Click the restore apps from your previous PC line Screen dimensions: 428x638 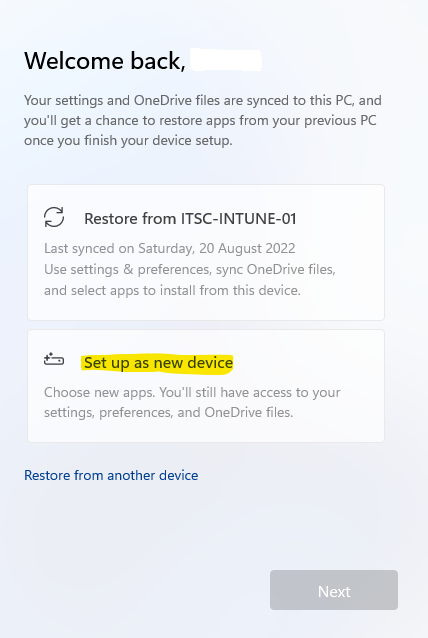pos(200,120)
